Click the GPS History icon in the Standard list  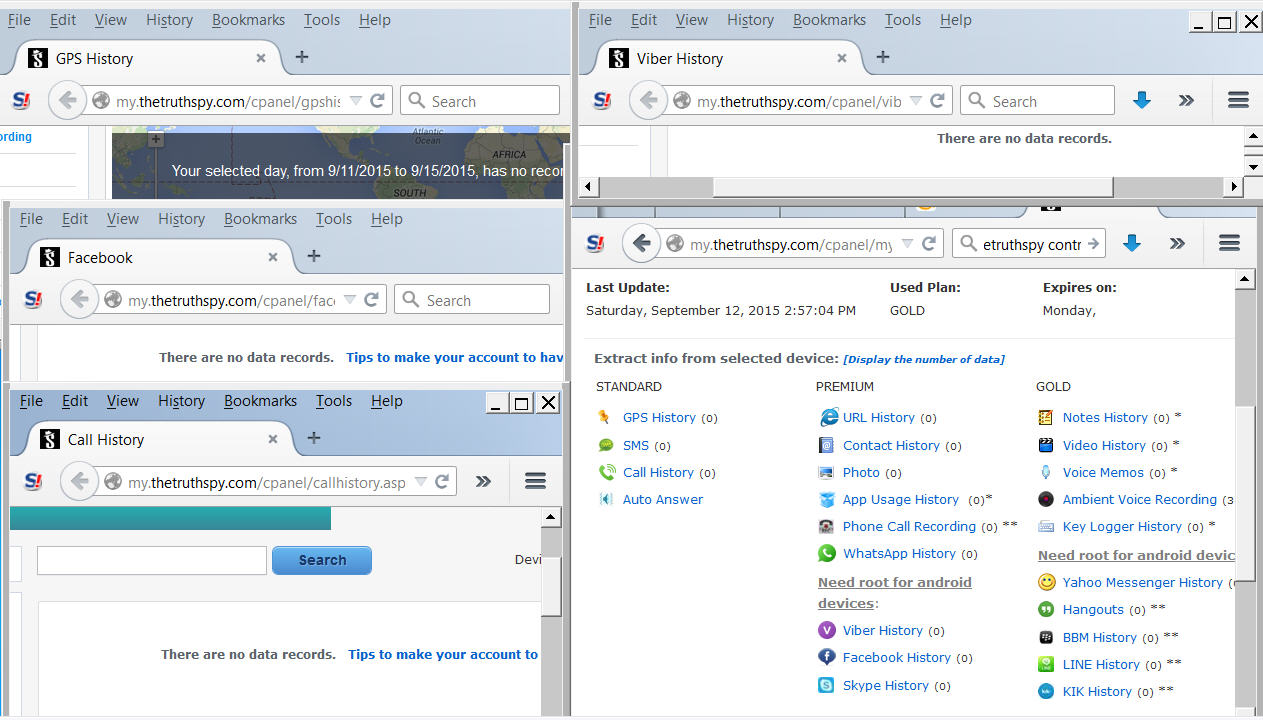(x=604, y=417)
